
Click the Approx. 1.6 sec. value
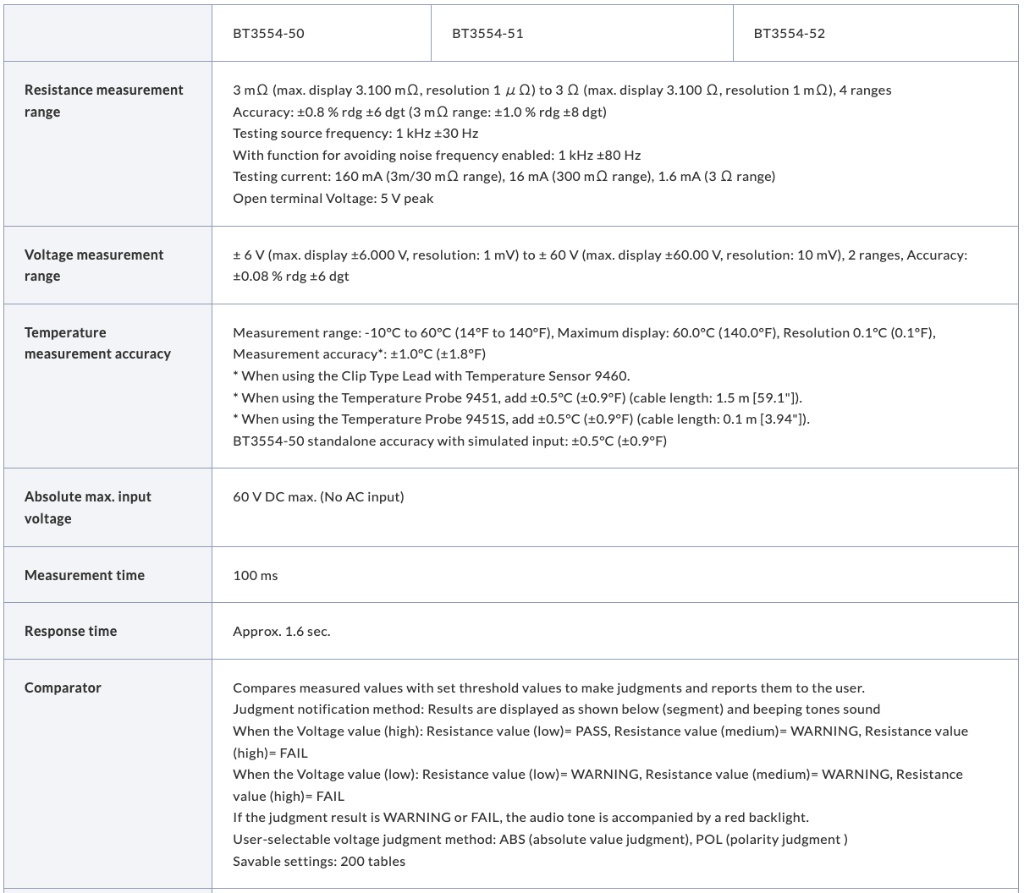(281, 631)
